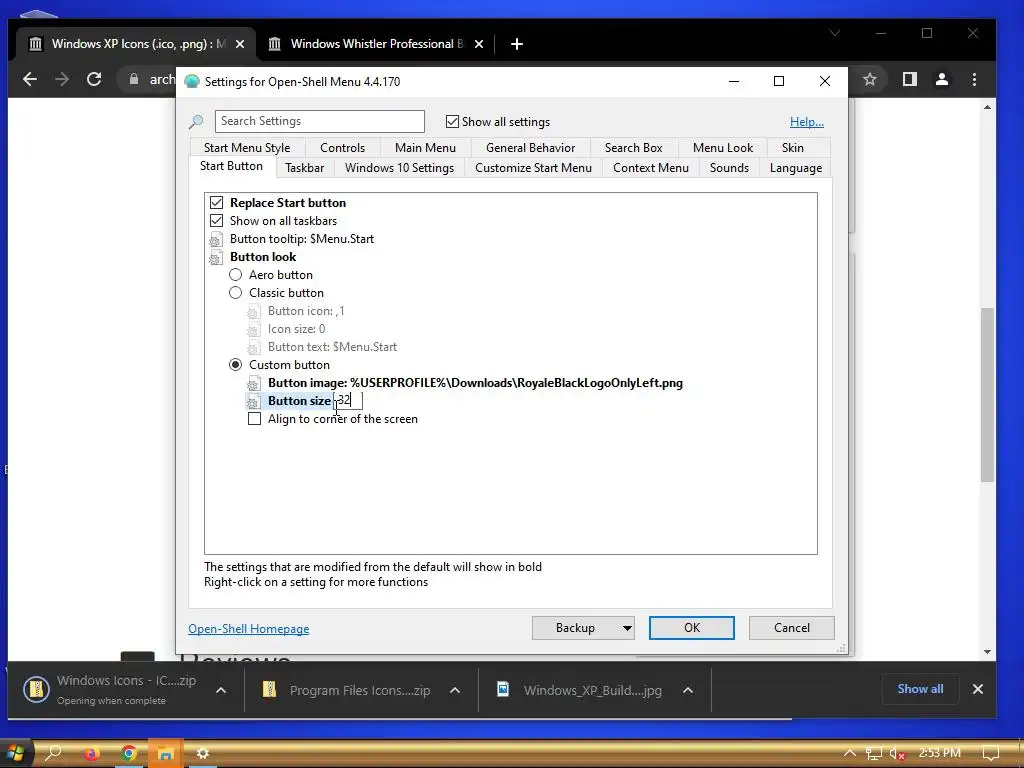Image resolution: width=1024 pixels, height=768 pixels.
Task: Close the Windows XP Icons tab
Action: (x=240, y=44)
